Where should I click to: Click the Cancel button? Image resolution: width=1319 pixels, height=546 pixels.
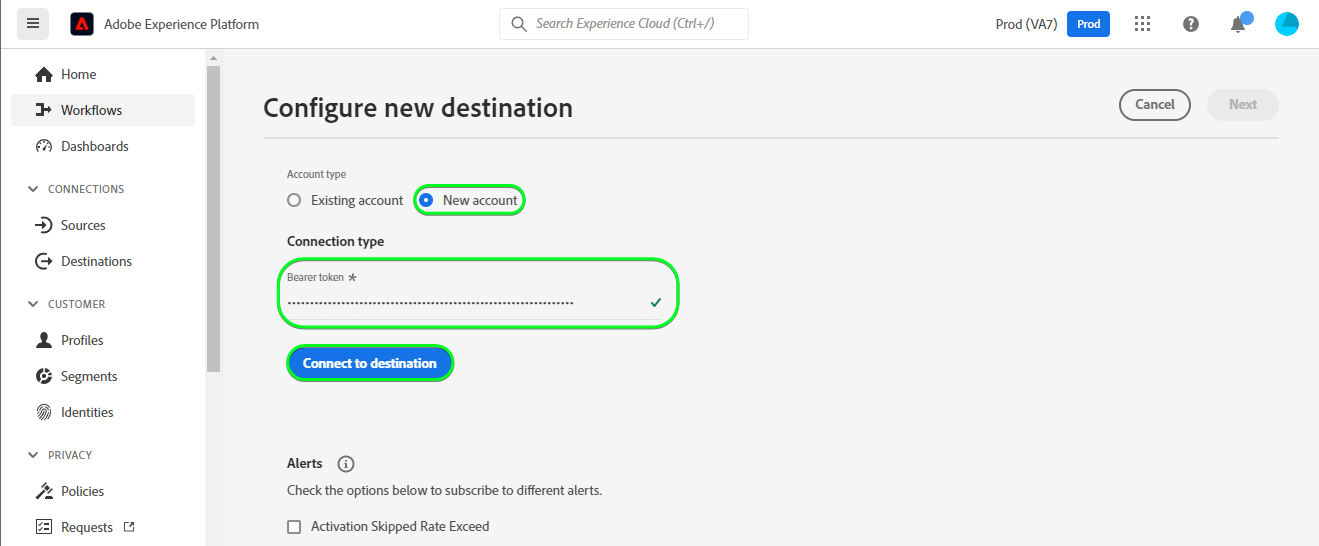[1154, 104]
